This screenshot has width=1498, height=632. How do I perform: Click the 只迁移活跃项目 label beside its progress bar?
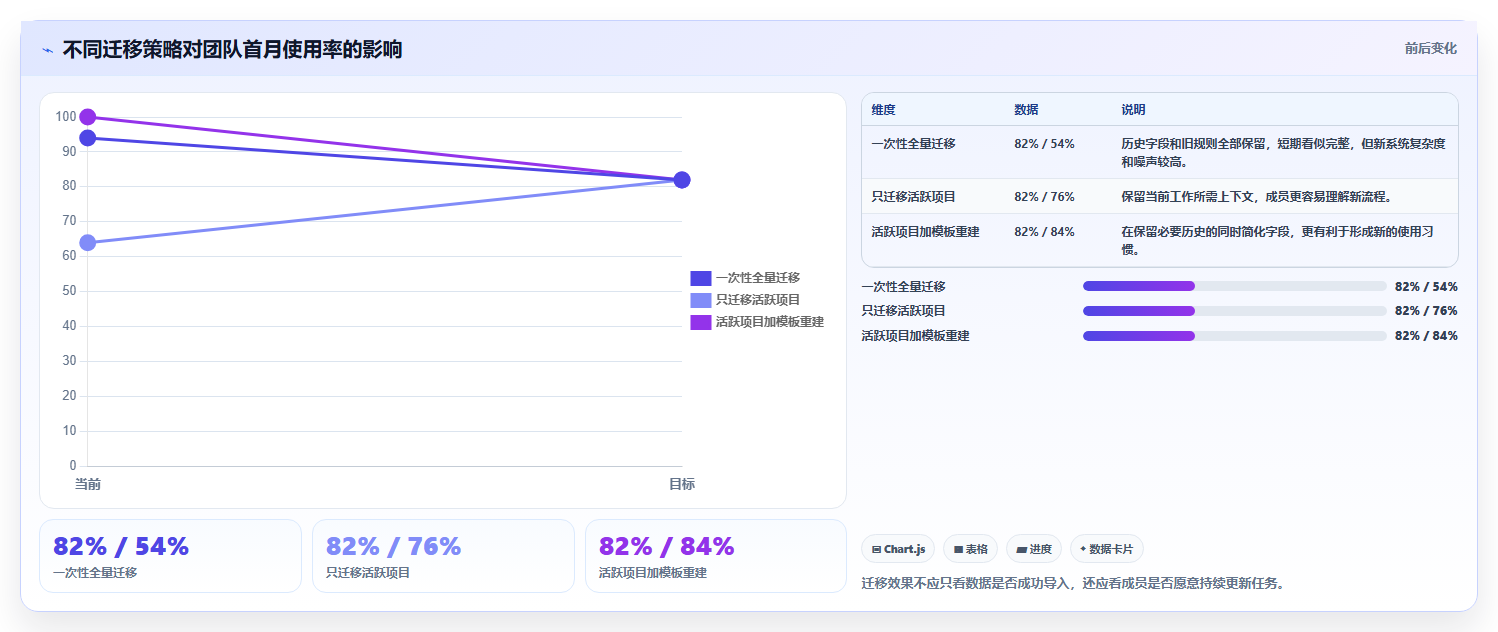pos(903,311)
